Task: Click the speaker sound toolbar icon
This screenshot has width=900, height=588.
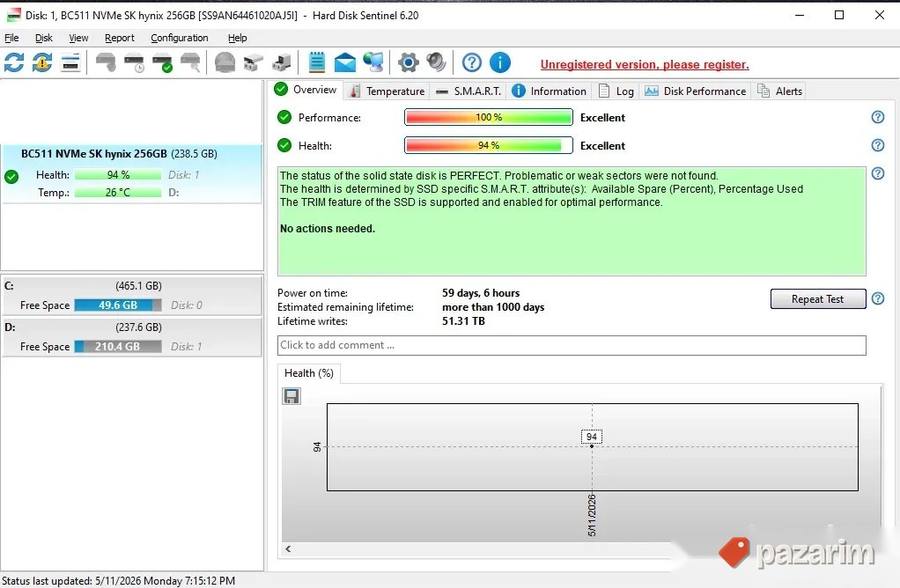Action: pyautogui.click(x=436, y=62)
